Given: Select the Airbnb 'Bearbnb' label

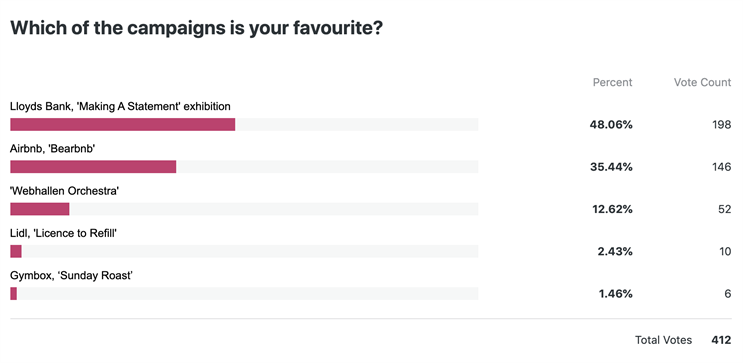Looking at the screenshot, I should tap(53, 149).
